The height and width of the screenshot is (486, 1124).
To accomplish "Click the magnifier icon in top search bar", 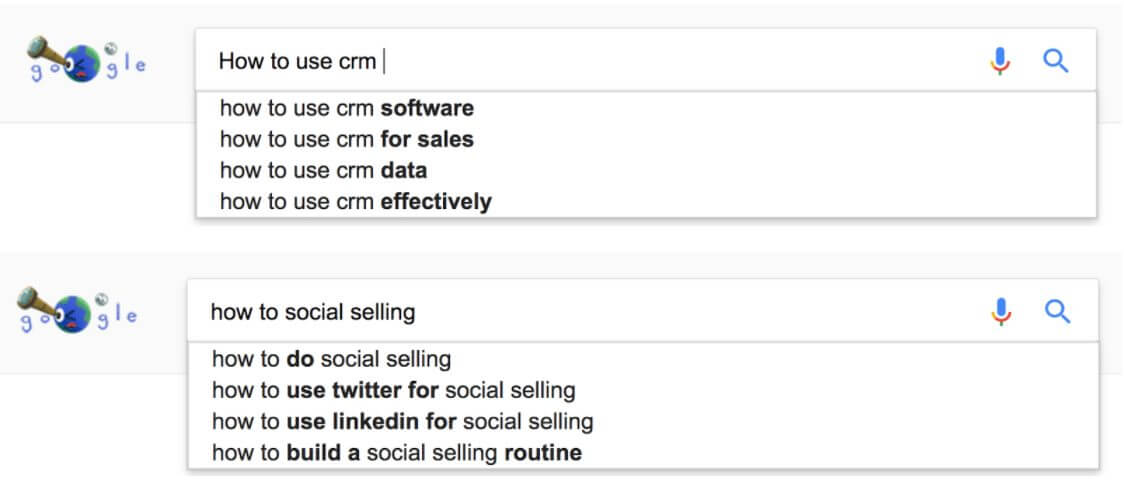I will (x=1056, y=61).
